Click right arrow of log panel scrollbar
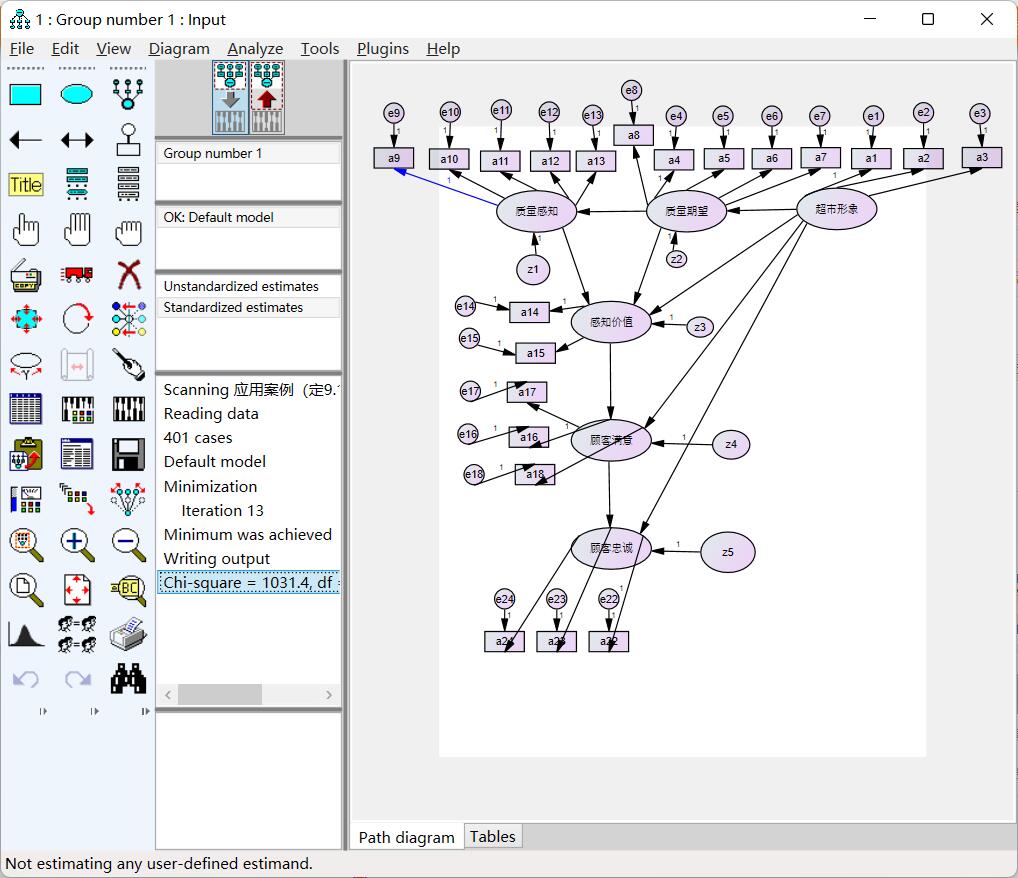 click(x=329, y=695)
